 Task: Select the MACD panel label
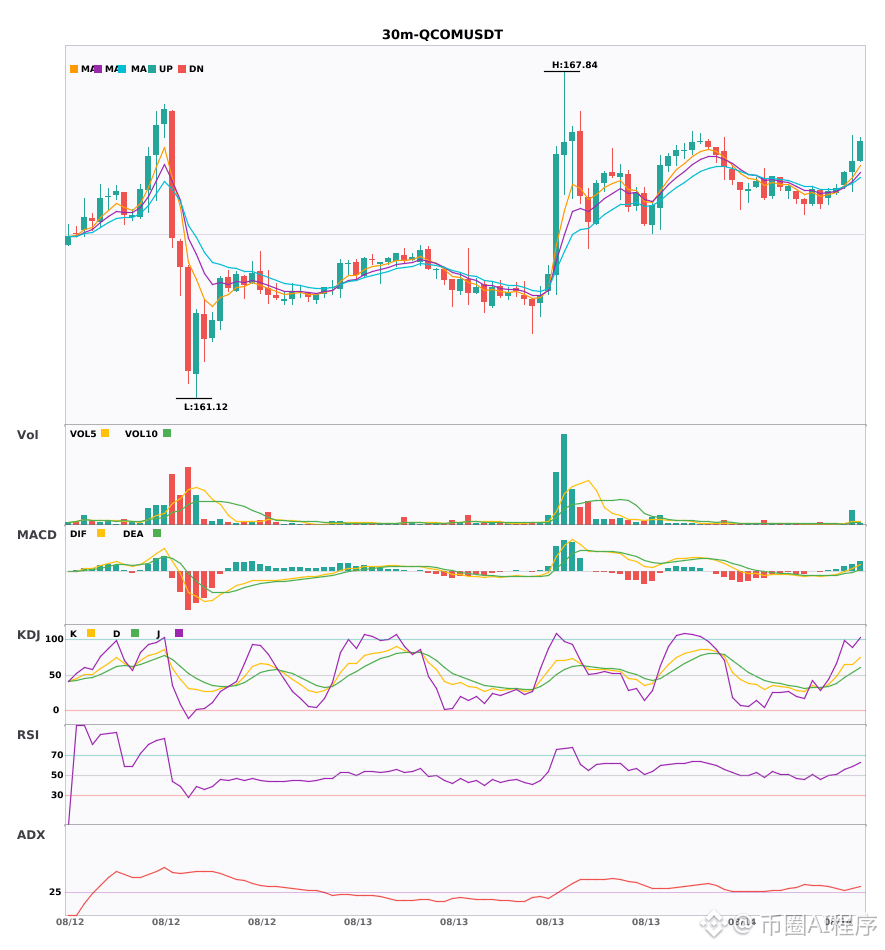(36, 535)
